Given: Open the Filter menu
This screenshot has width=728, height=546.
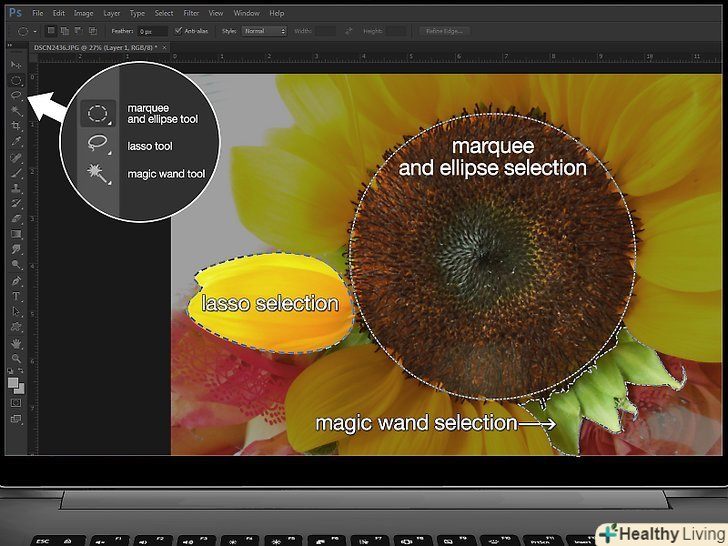Looking at the screenshot, I should (190, 13).
